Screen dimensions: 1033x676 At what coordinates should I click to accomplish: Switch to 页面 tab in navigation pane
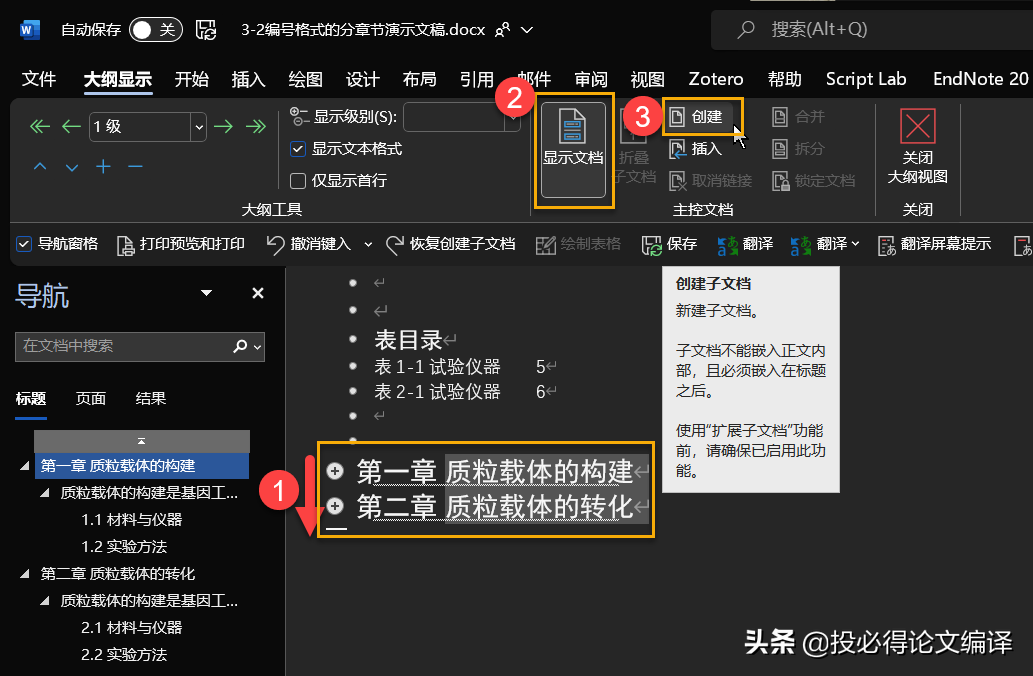coord(91,399)
